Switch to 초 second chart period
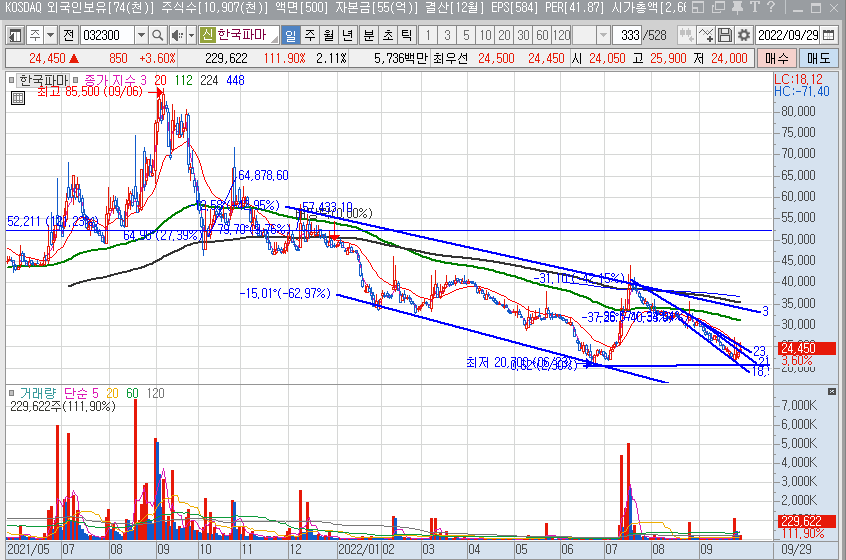 [x=388, y=36]
